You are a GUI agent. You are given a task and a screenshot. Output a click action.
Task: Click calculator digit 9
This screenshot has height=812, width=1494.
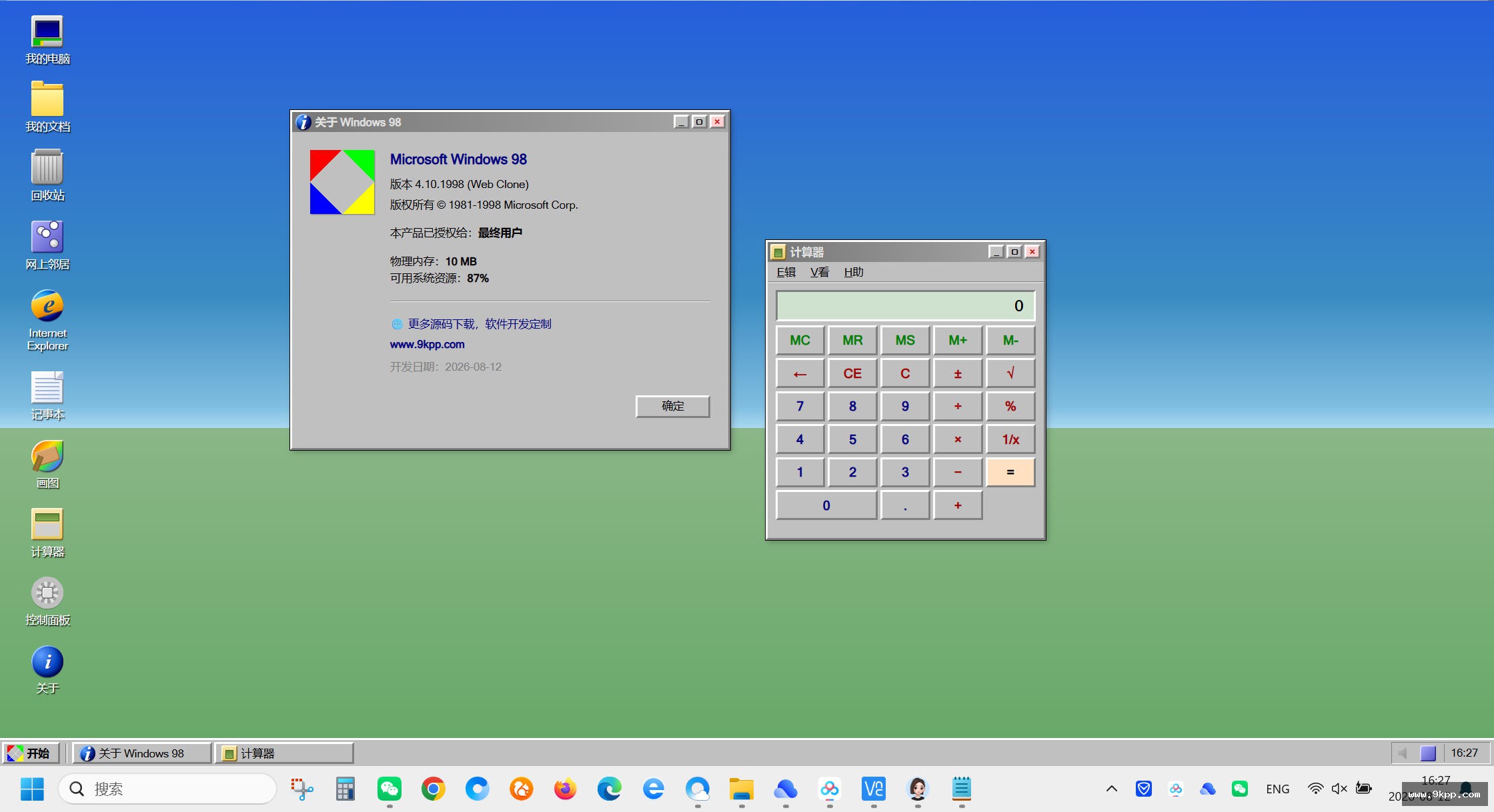coord(905,407)
